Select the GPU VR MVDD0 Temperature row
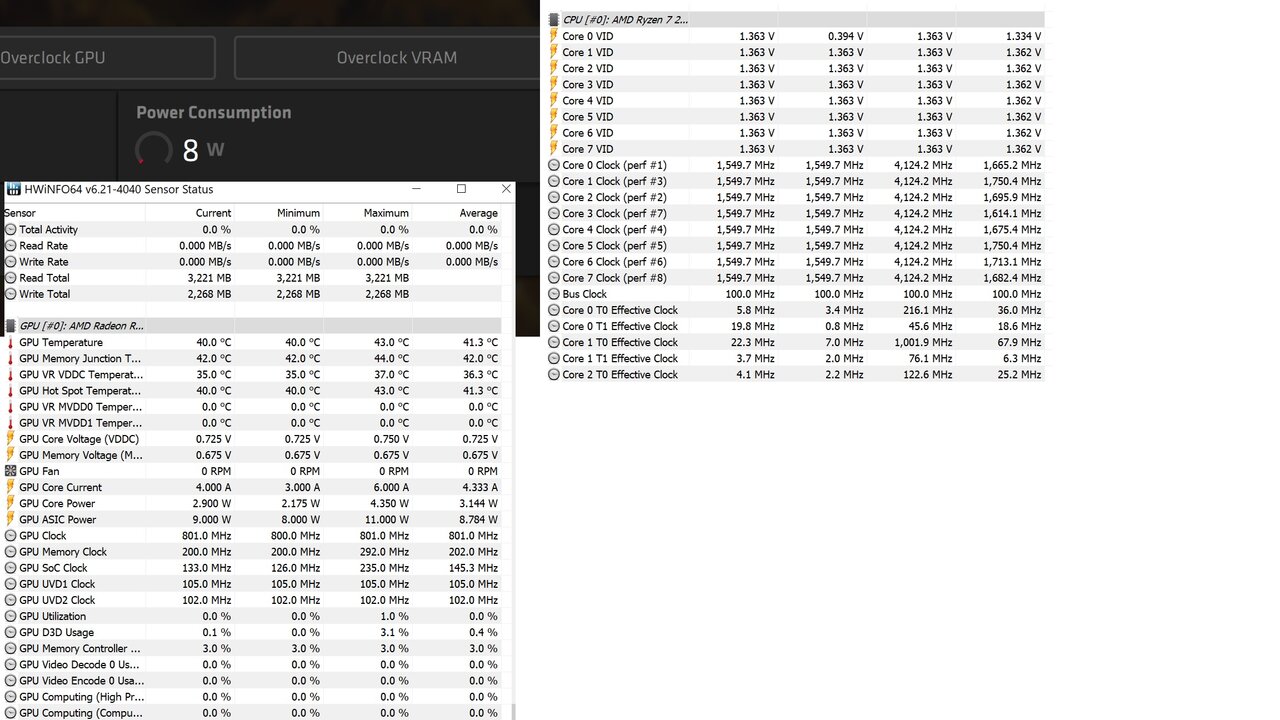 [252, 407]
